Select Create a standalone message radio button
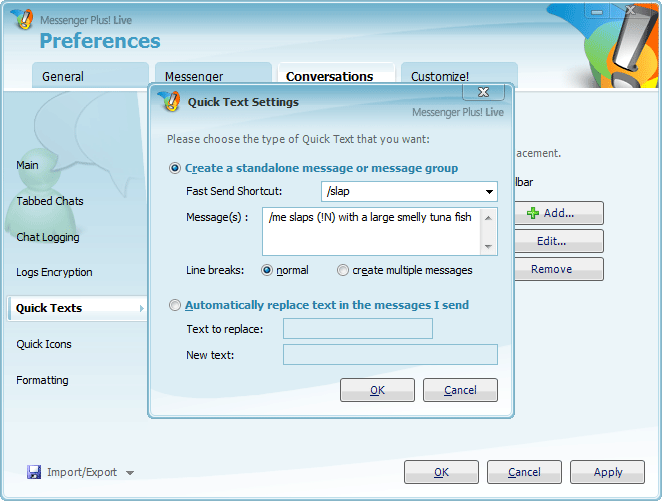Image resolution: width=662 pixels, height=501 pixels. [x=176, y=168]
